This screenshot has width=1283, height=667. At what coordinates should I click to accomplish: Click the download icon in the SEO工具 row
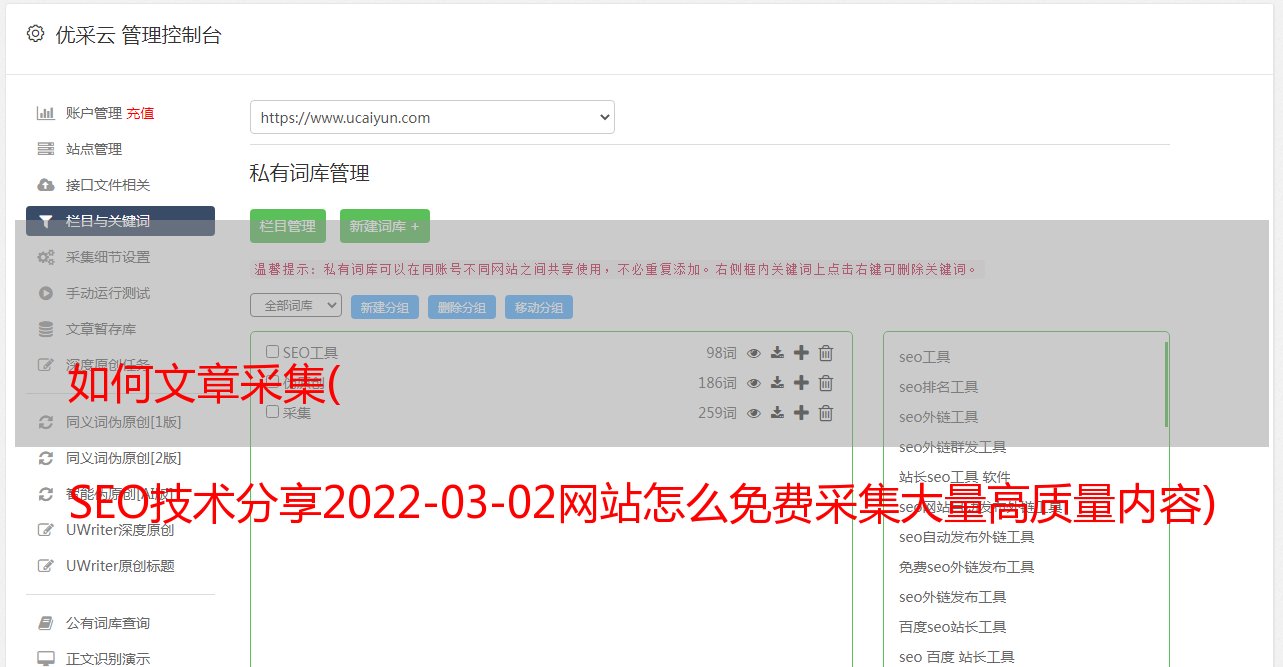(777, 353)
